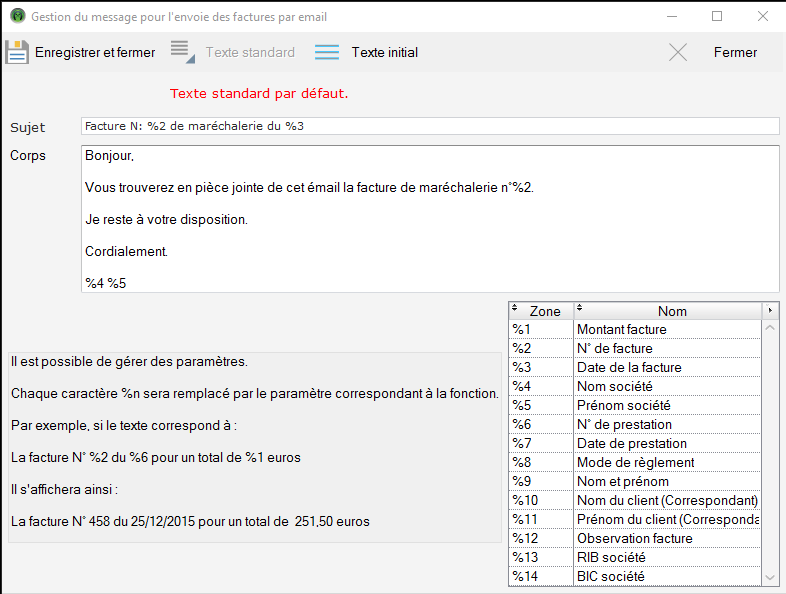Select the Nom et prénom row
The height and width of the screenshot is (594, 786).
click(x=635, y=482)
